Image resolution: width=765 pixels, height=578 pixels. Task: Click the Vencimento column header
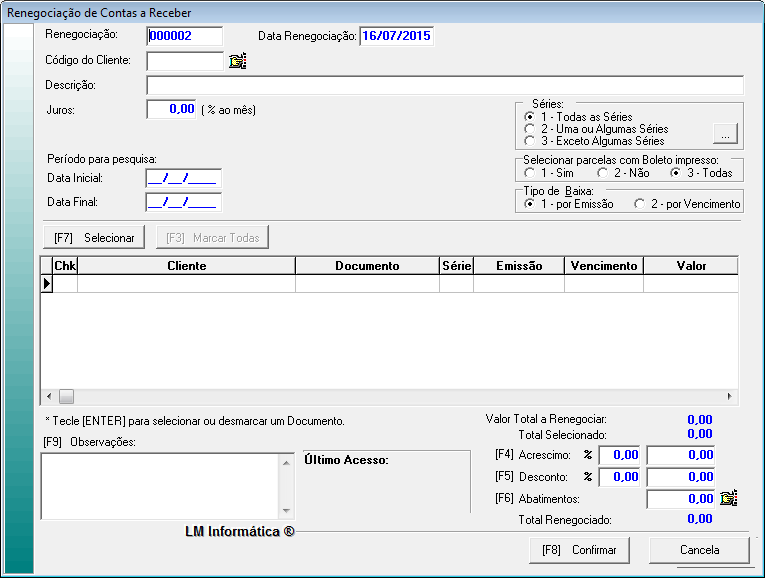point(603,266)
